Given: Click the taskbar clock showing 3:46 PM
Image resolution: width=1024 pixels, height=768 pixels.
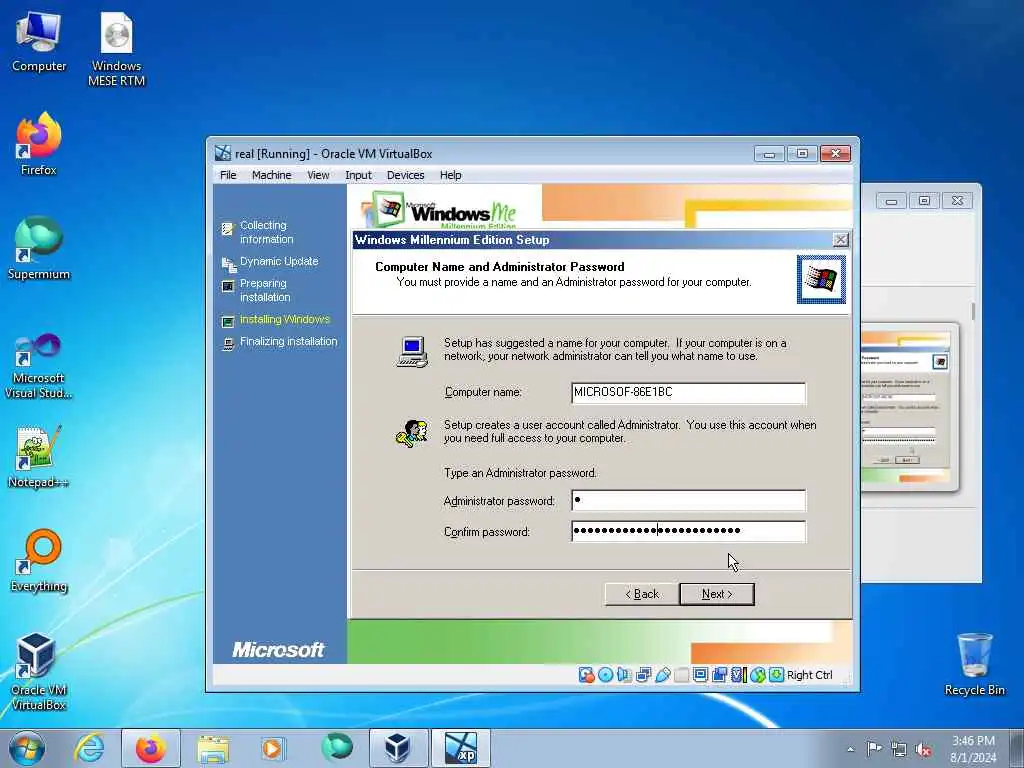Looking at the screenshot, I should click(974, 748).
